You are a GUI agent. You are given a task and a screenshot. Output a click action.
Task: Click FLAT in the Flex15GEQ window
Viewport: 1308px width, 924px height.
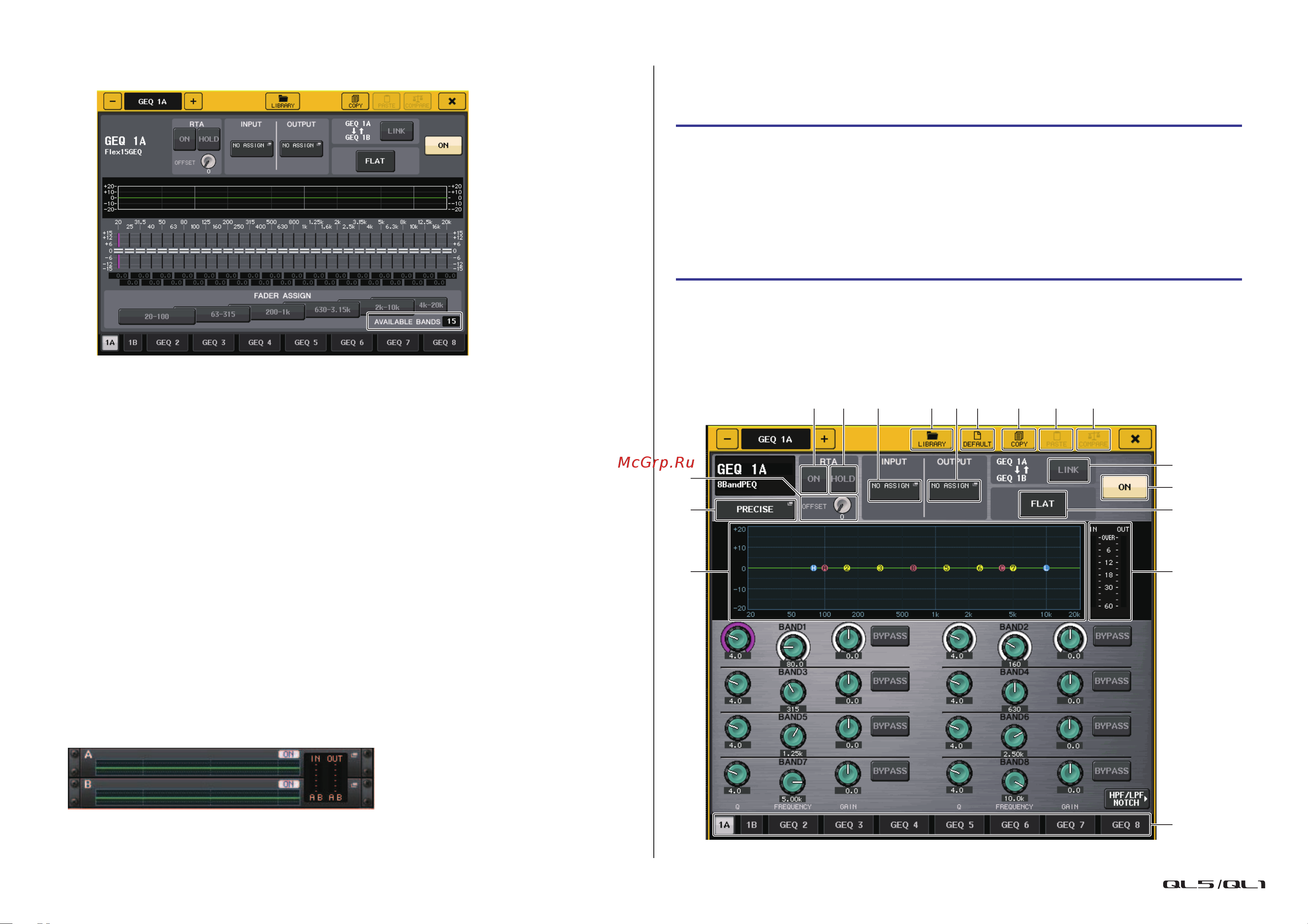(x=375, y=161)
